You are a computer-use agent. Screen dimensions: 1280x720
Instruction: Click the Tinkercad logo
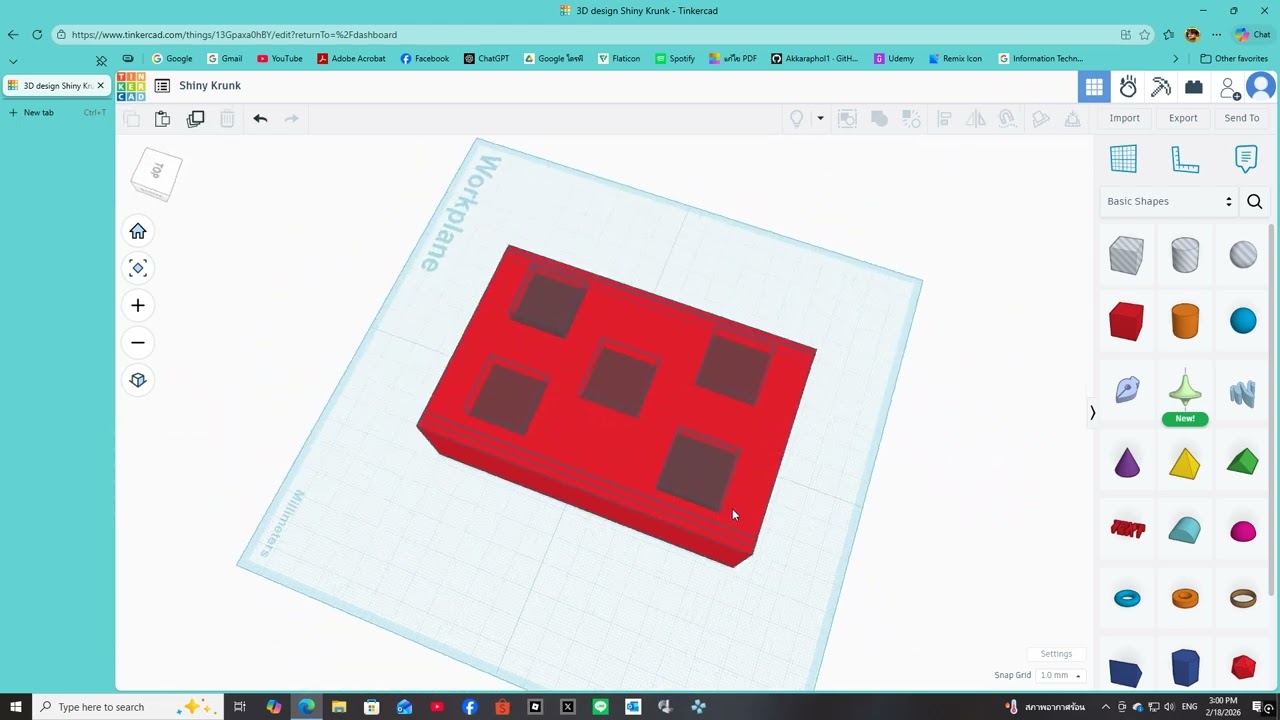click(131, 86)
